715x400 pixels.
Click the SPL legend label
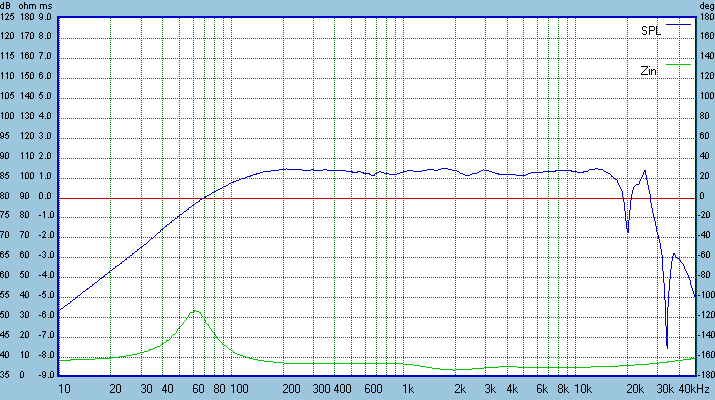(651, 31)
